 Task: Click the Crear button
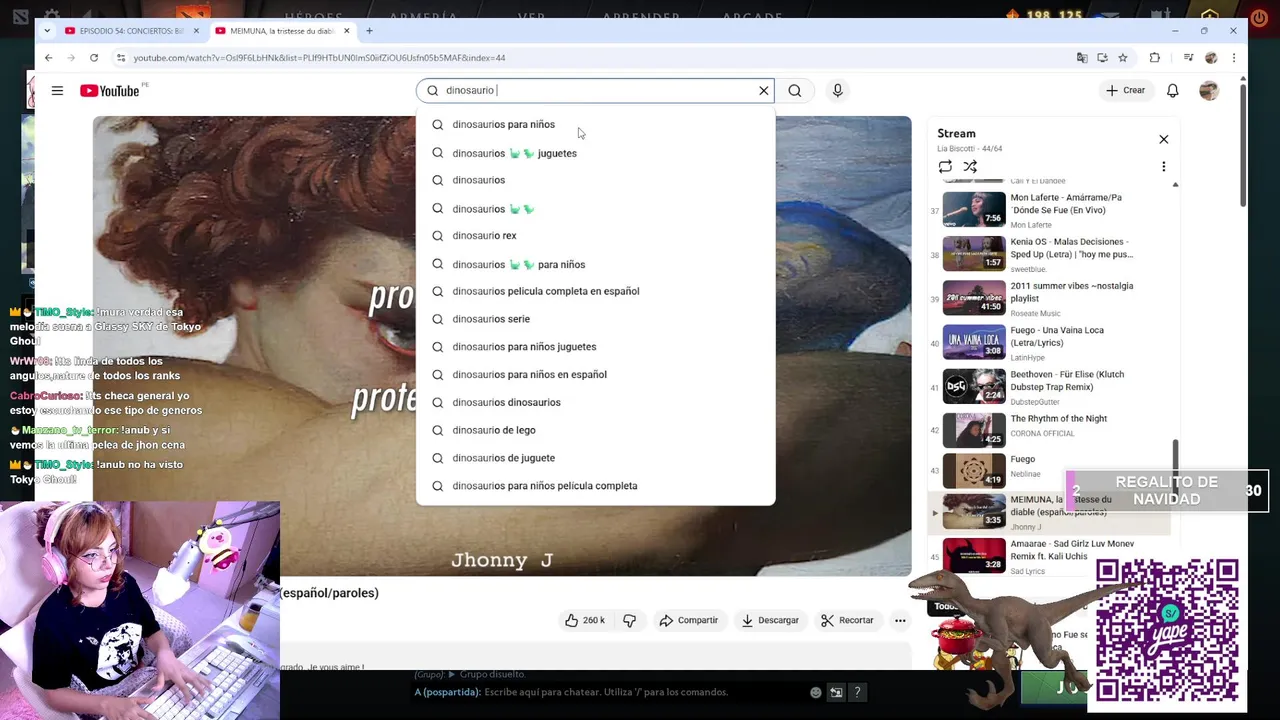coord(1125,91)
